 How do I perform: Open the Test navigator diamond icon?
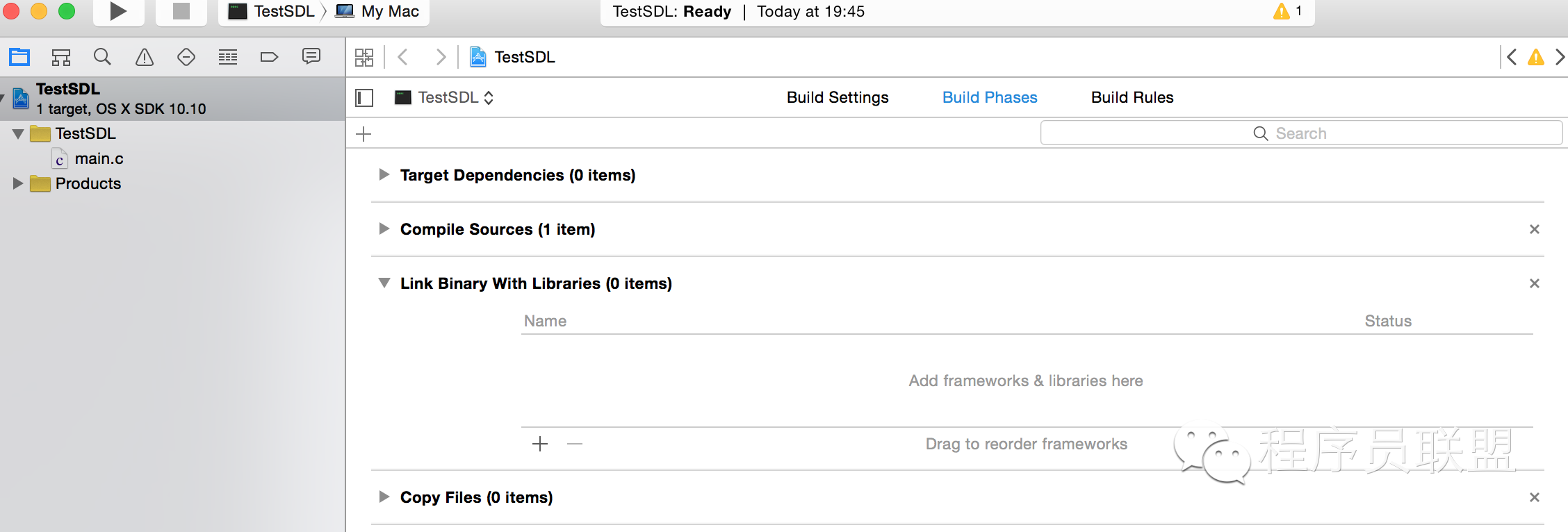[x=186, y=57]
